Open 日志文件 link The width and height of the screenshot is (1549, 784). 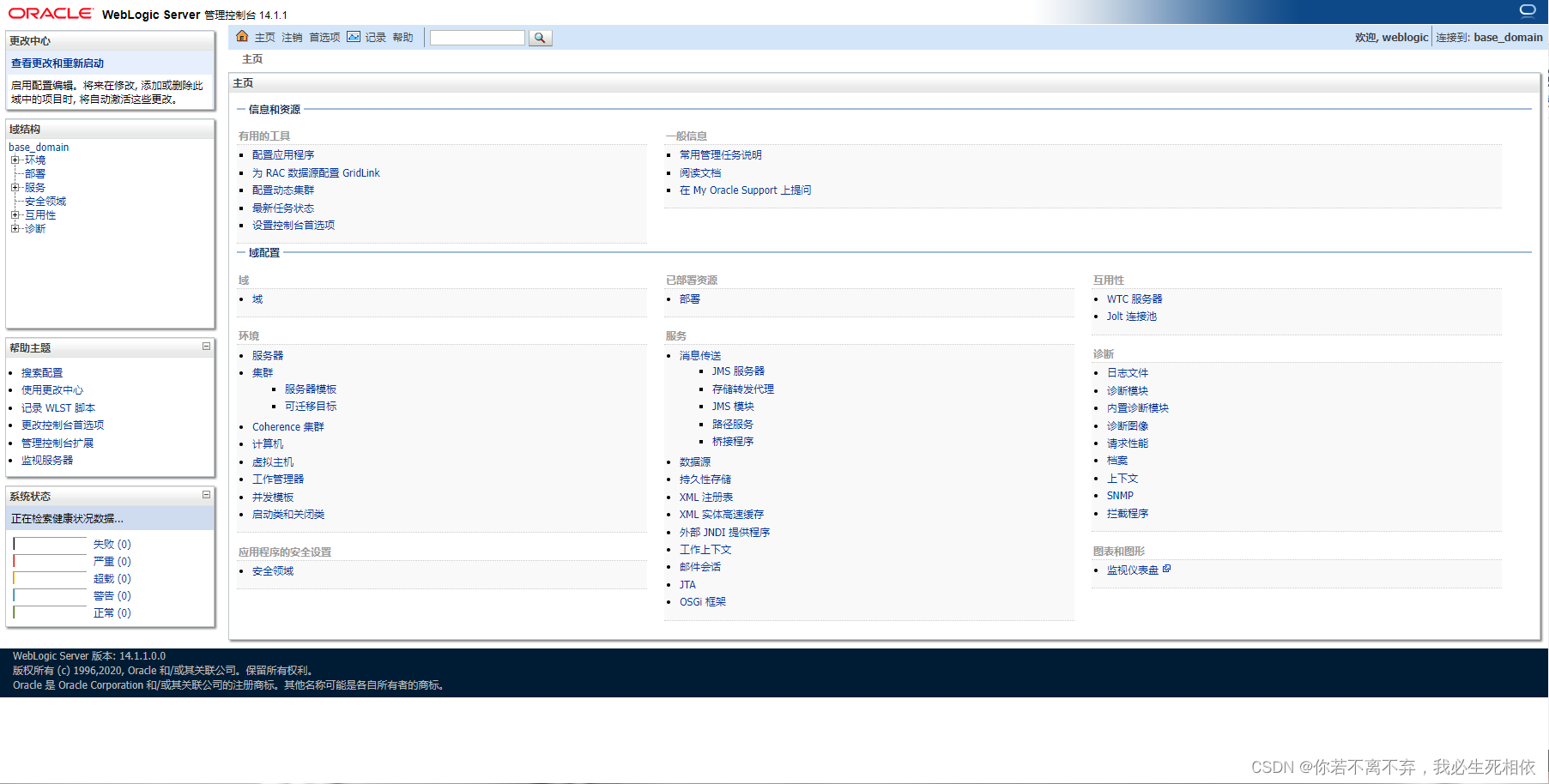tap(1128, 373)
